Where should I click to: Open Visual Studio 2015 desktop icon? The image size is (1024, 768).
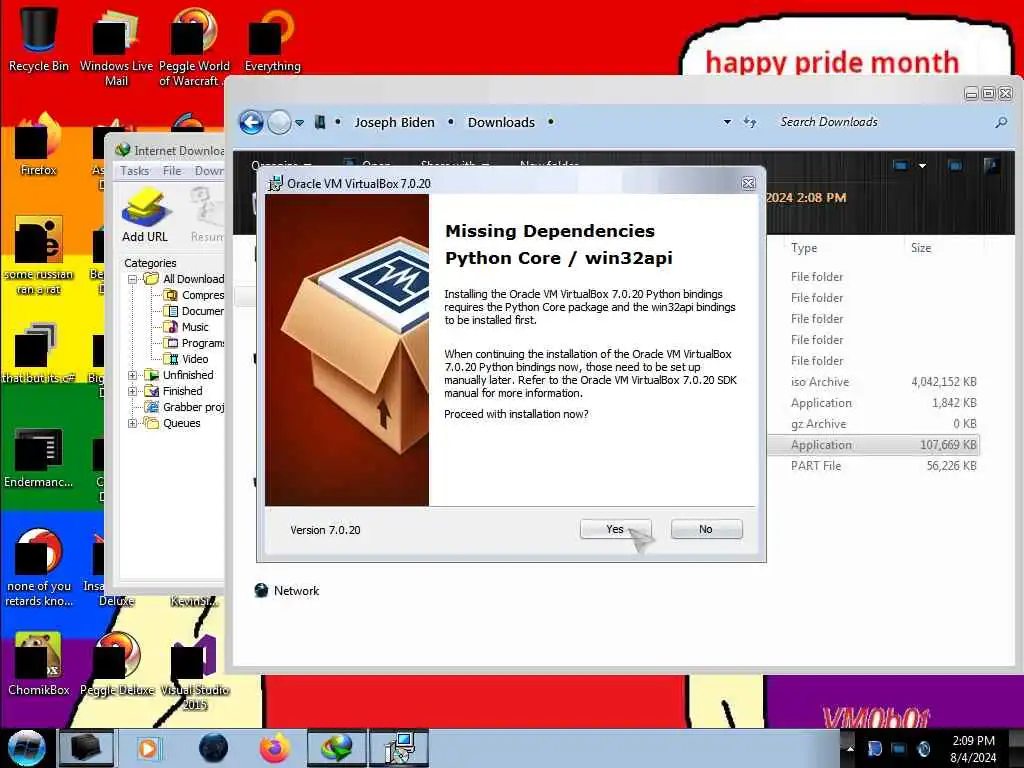[195, 671]
